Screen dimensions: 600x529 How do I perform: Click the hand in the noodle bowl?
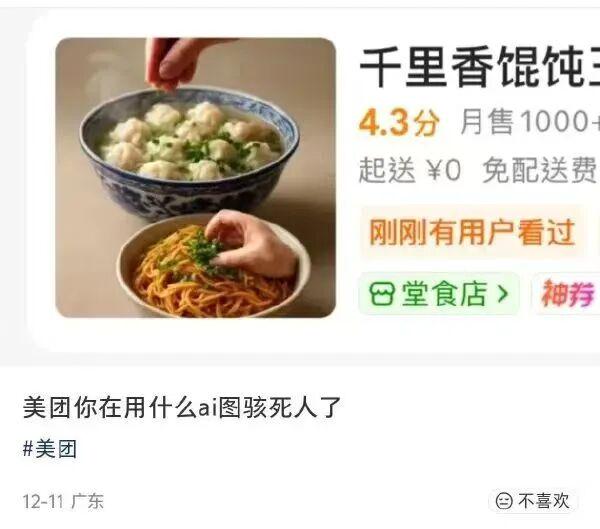pos(251,243)
